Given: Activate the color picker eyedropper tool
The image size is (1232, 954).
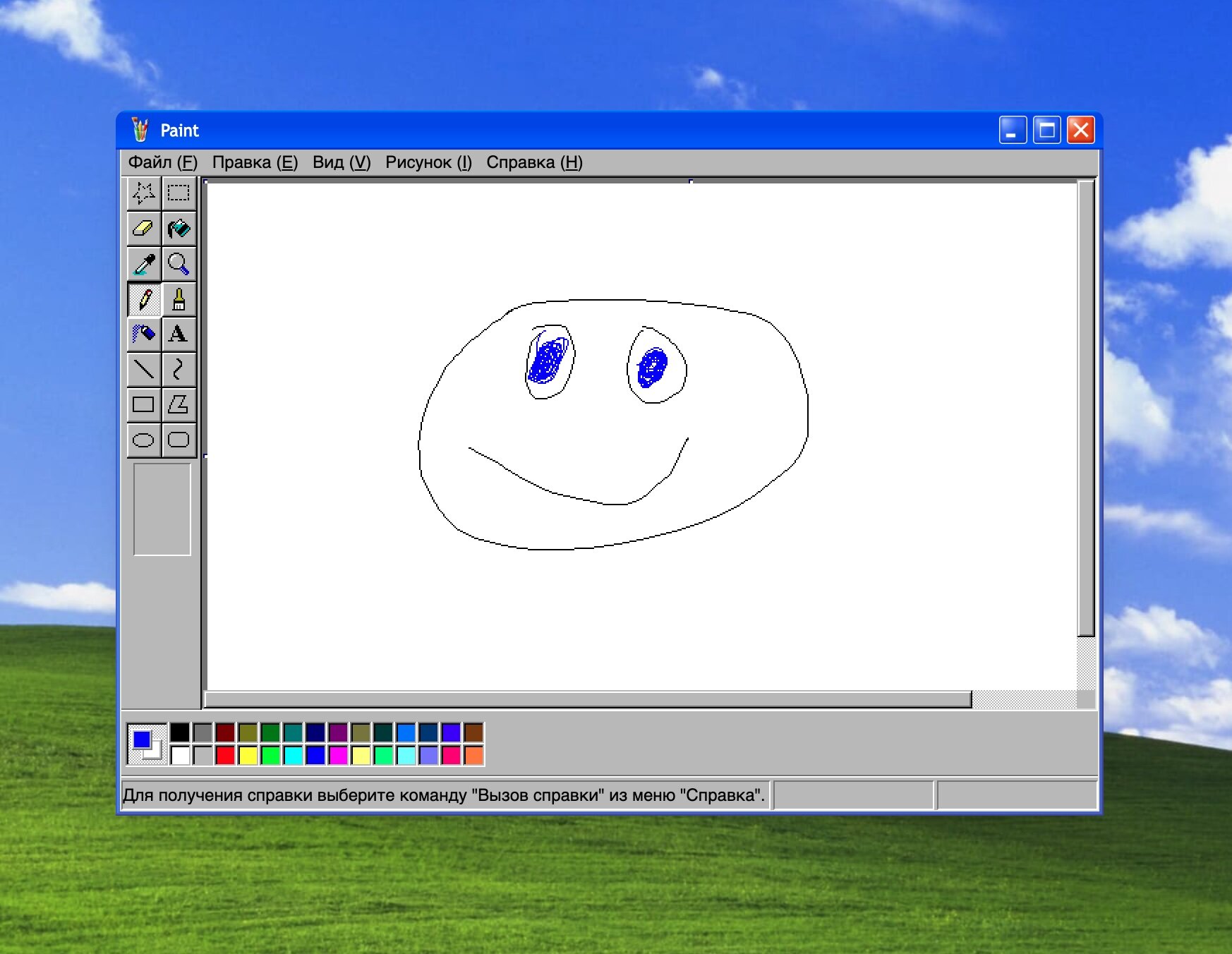Looking at the screenshot, I should pyautogui.click(x=144, y=264).
